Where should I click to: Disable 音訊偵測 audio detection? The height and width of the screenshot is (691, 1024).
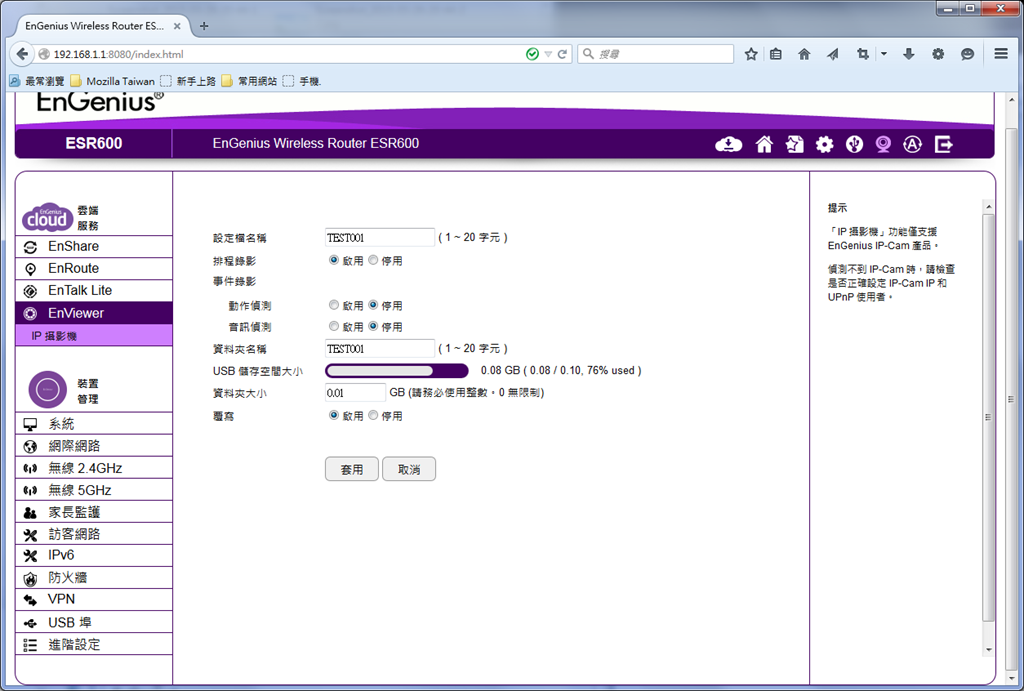pyautogui.click(x=373, y=326)
